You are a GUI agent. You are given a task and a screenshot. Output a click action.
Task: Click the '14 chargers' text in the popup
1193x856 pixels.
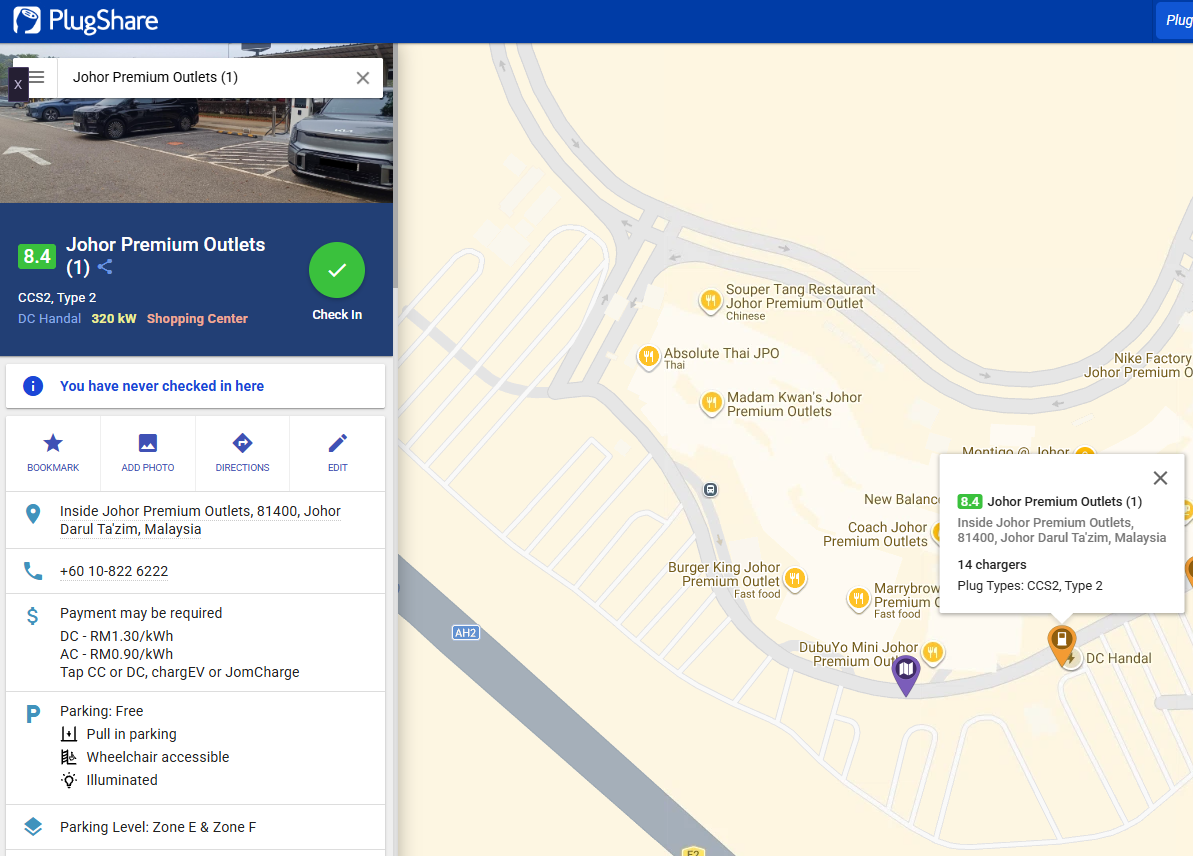coord(991,565)
